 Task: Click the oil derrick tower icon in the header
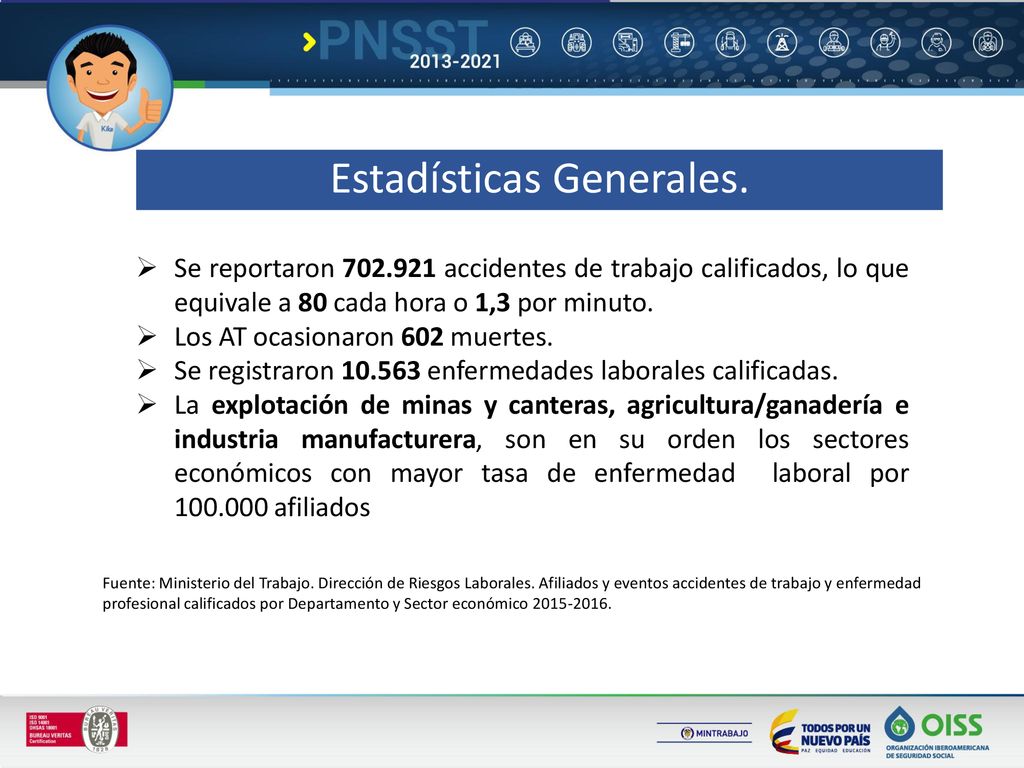pyautogui.click(x=782, y=43)
